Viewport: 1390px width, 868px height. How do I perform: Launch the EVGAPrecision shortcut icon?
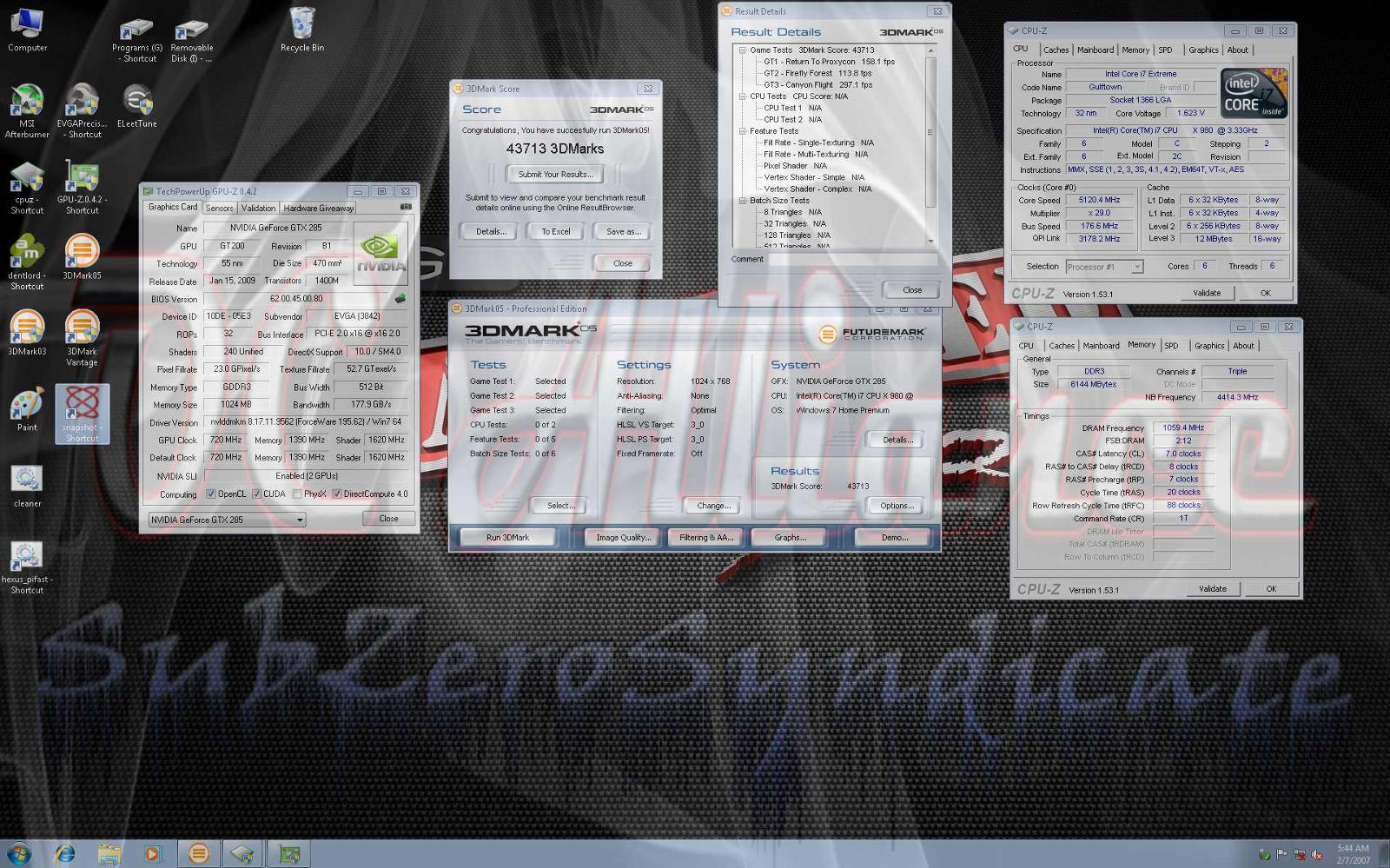coord(82,110)
